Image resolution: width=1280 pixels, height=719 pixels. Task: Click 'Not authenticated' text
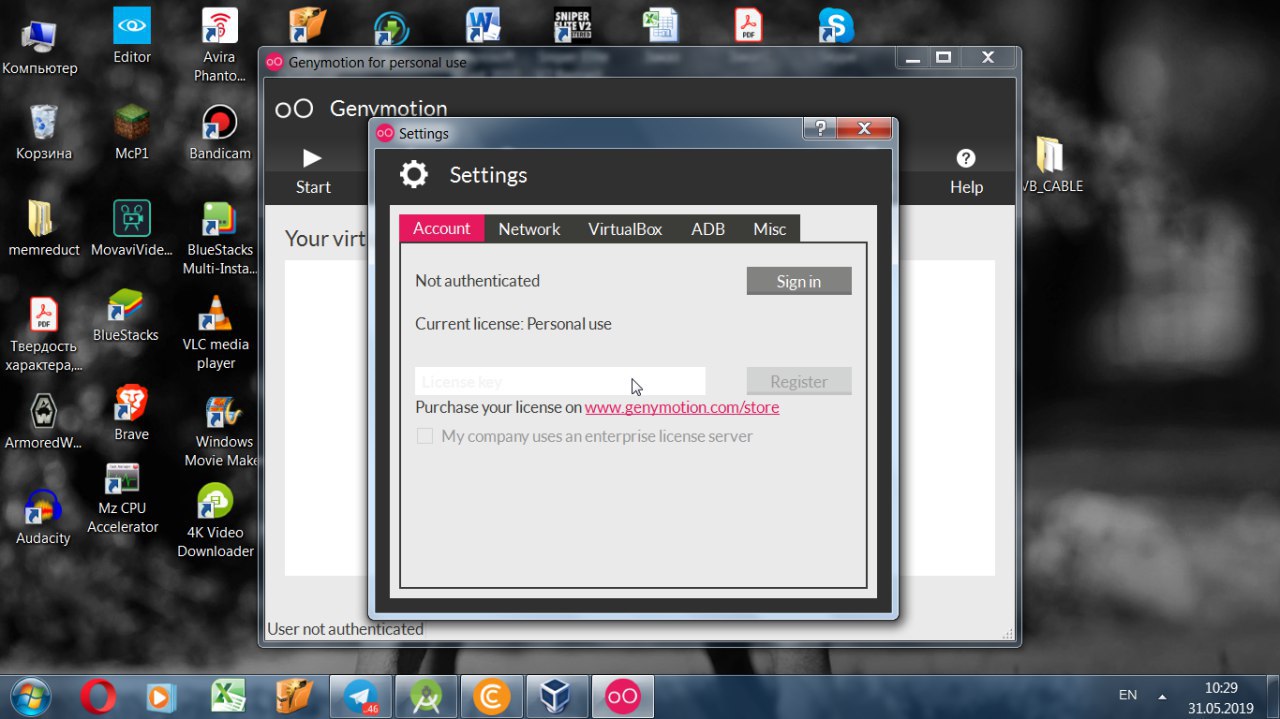click(x=477, y=281)
